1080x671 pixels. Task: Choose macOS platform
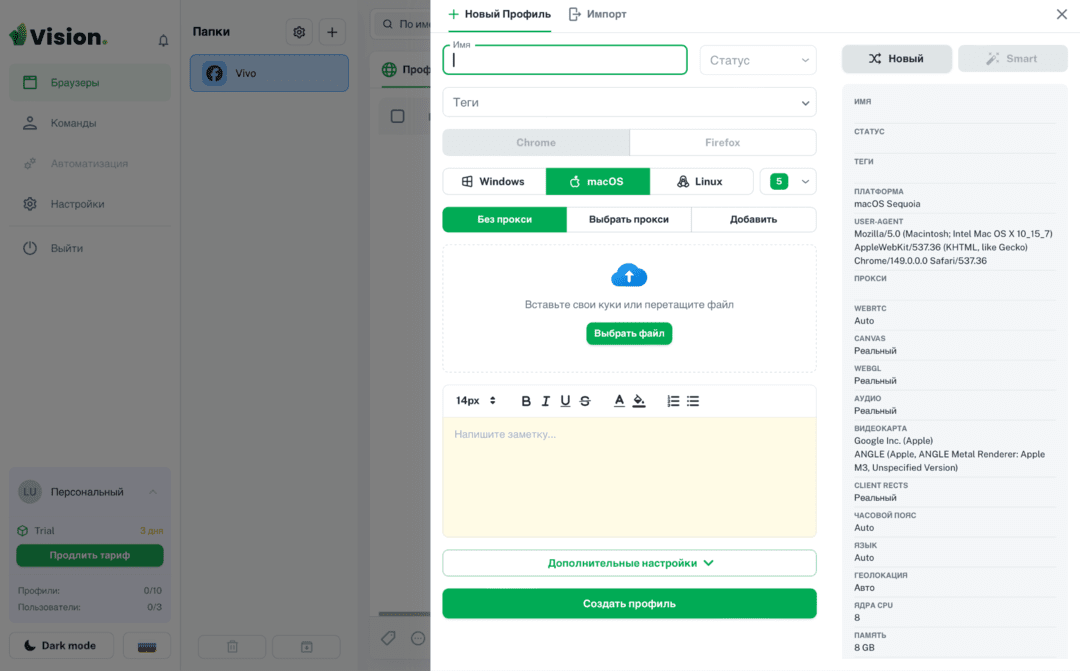point(598,182)
